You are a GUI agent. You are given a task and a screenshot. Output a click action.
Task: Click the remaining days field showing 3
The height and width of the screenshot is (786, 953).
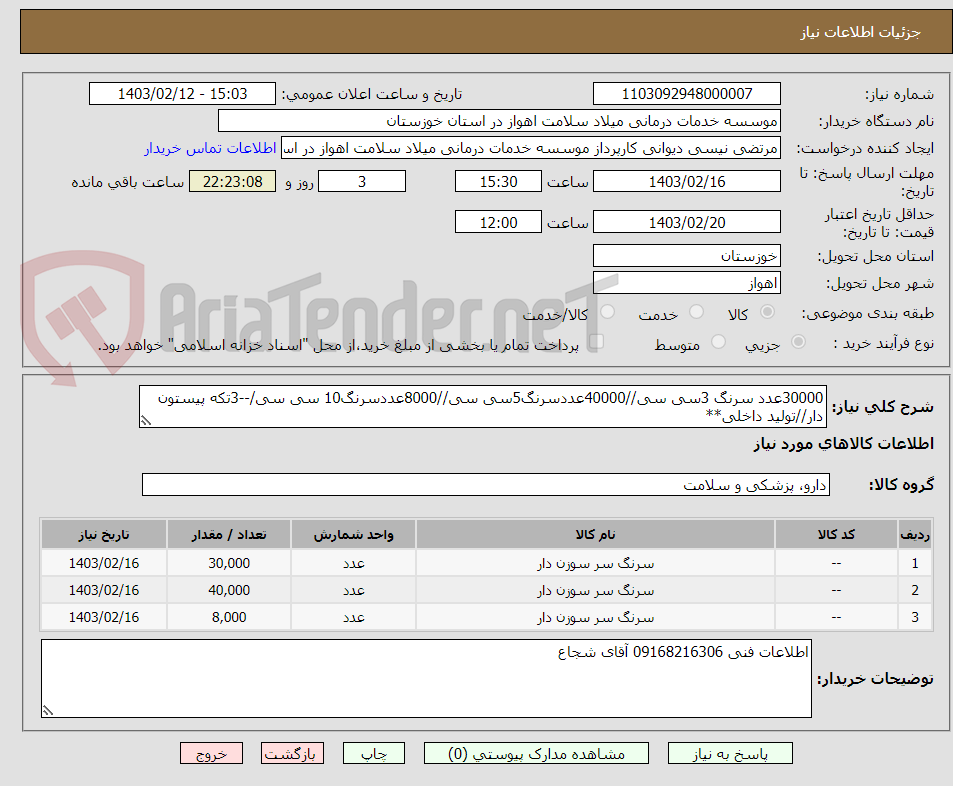pyautogui.click(x=362, y=181)
